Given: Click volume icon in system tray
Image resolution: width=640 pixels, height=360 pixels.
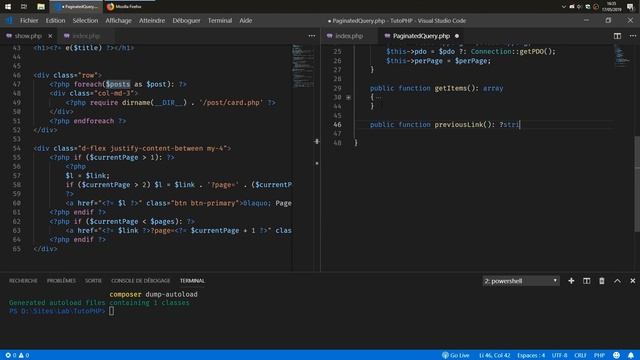Looking at the screenshot, I should coord(580,7).
